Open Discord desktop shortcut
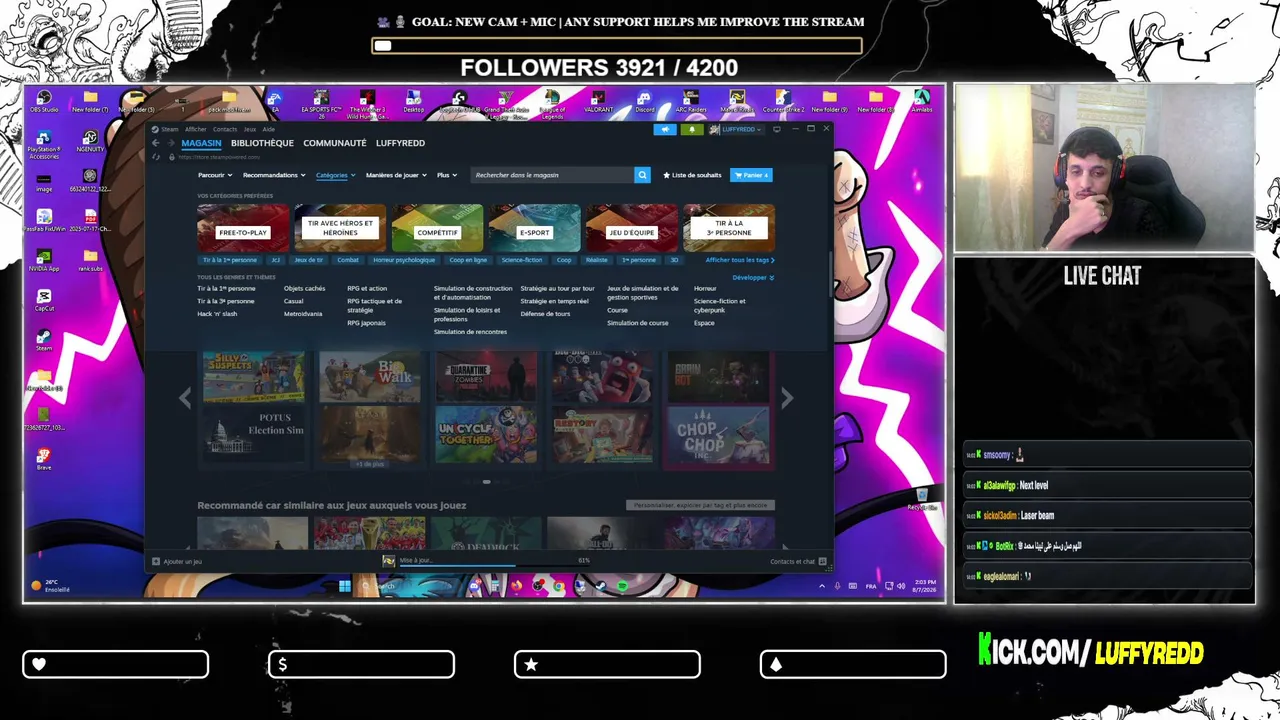Image resolution: width=1280 pixels, height=720 pixels. point(644,101)
